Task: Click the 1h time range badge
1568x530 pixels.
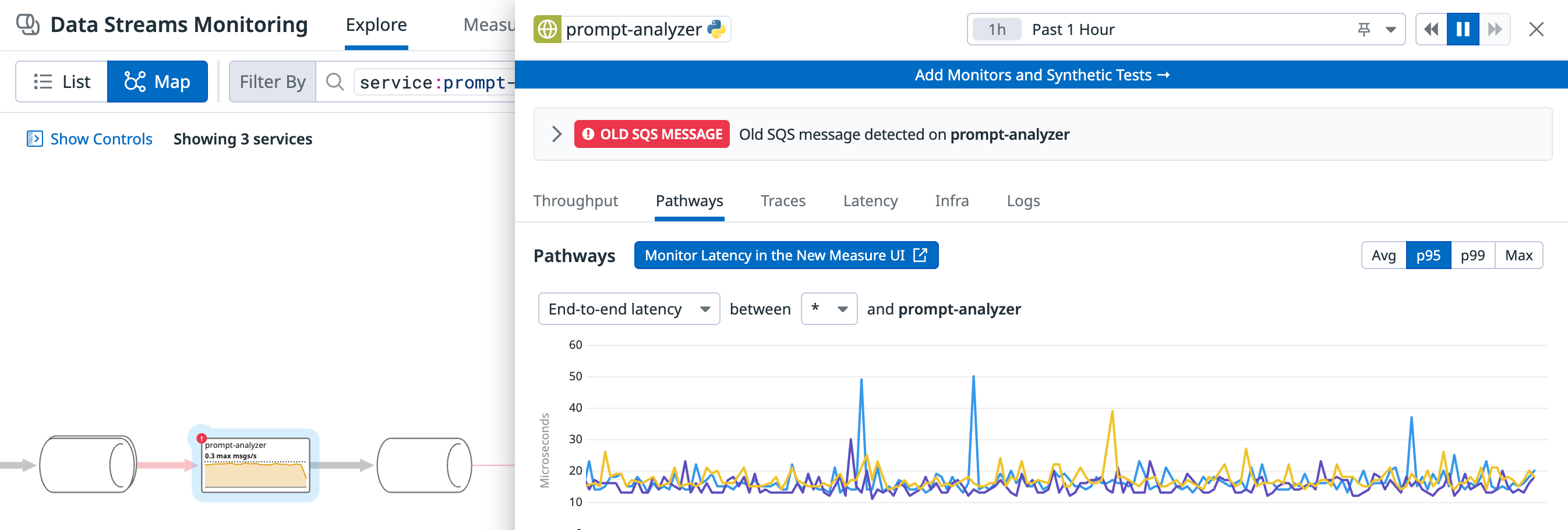Action: [x=997, y=29]
